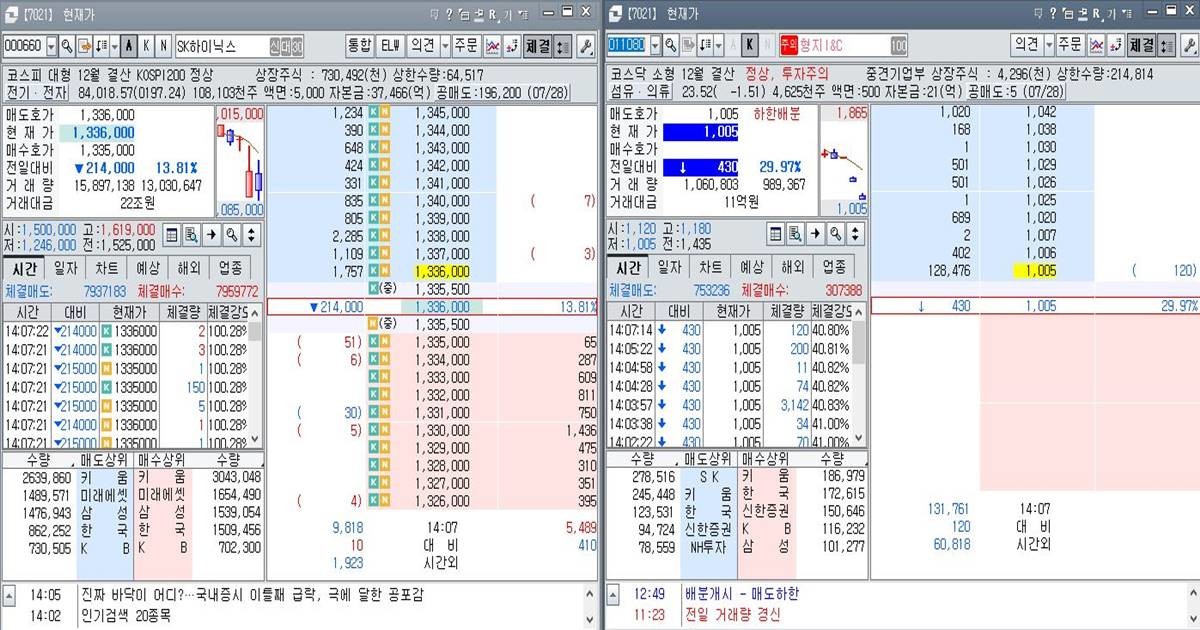Click the ELW button
This screenshot has width=1200, height=630.
tap(391, 46)
